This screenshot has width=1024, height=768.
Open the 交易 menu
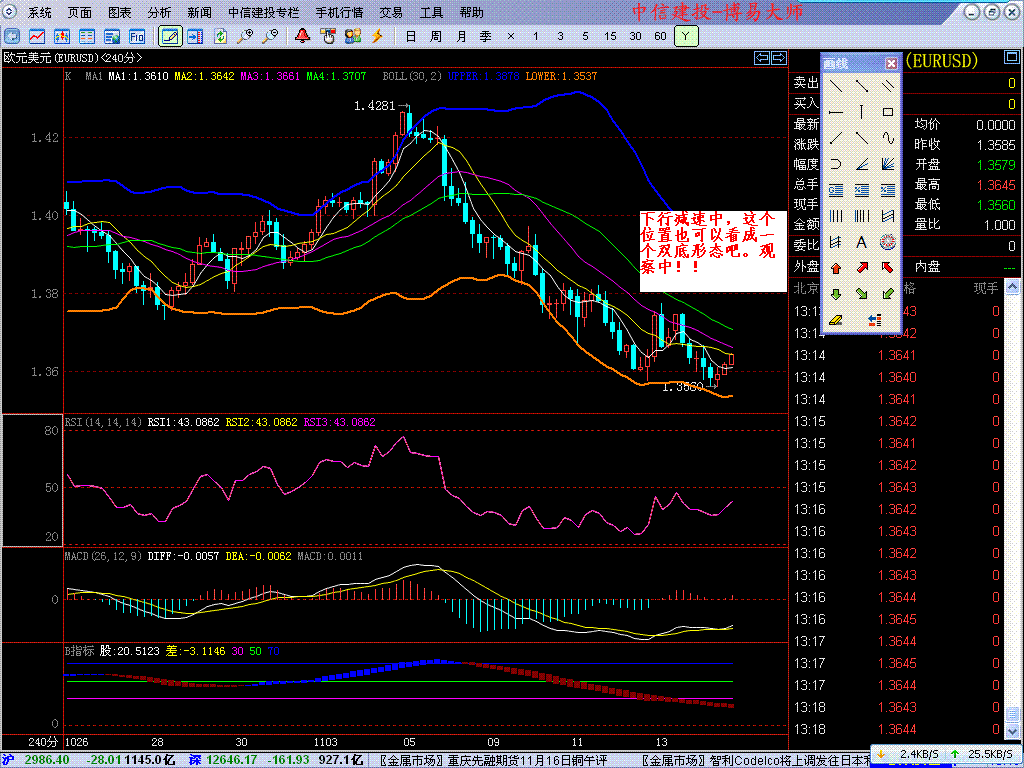point(391,13)
